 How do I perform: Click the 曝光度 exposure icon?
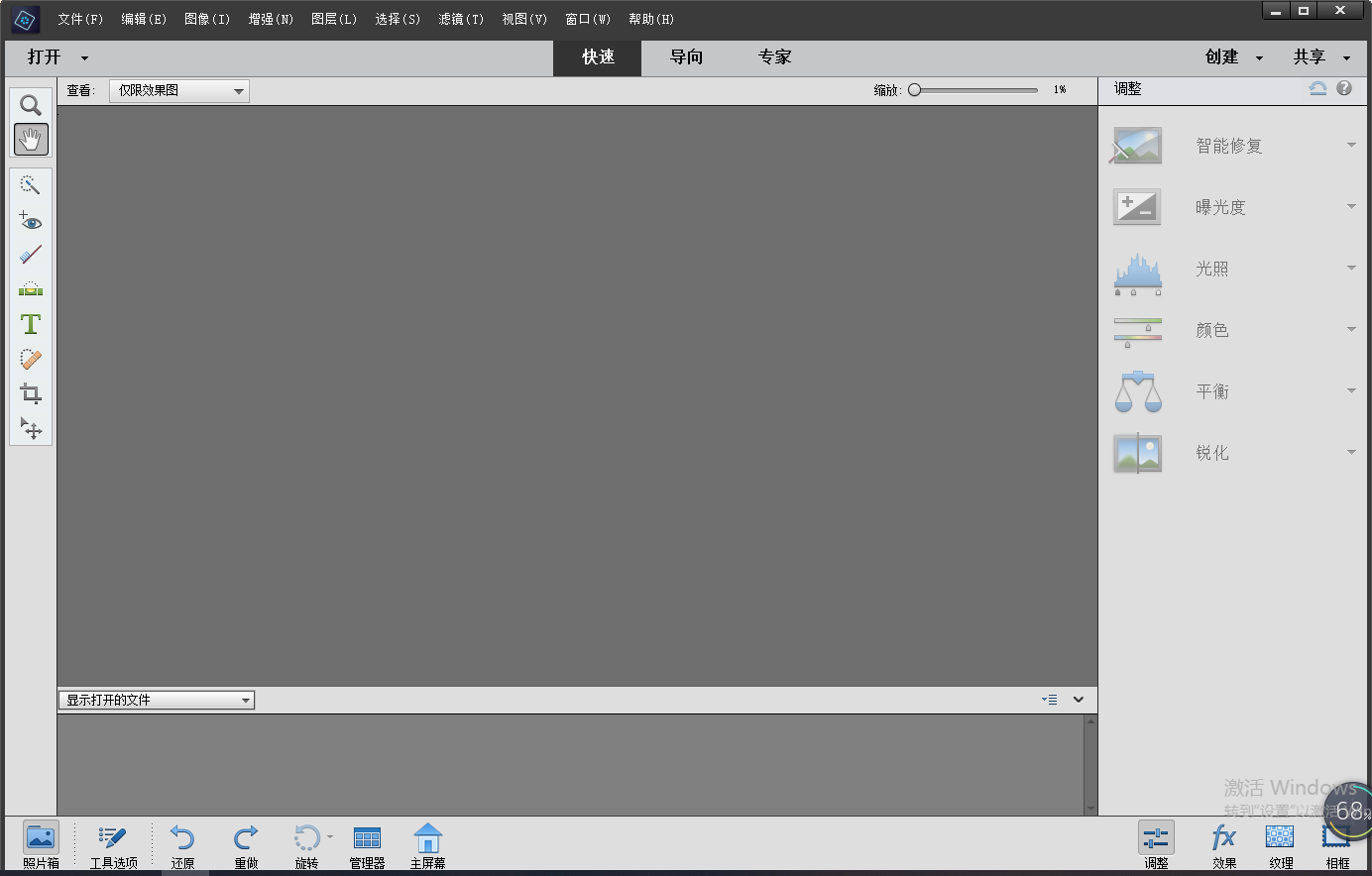pos(1137,207)
